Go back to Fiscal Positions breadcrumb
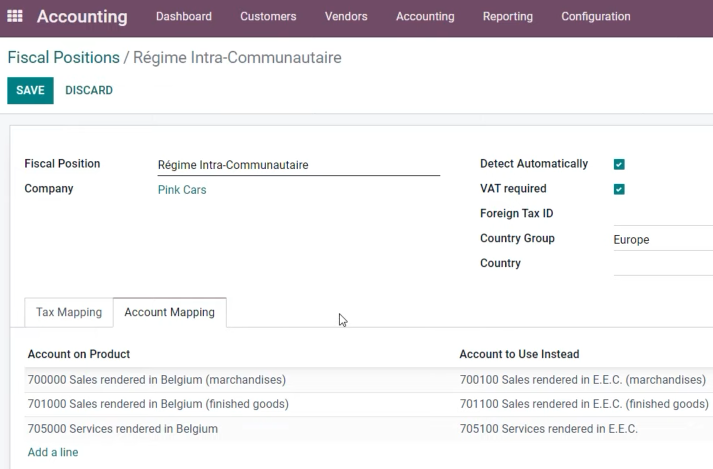The width and height of the screenshot is (713, 469). pyautogui.click(x=64, y=58)
